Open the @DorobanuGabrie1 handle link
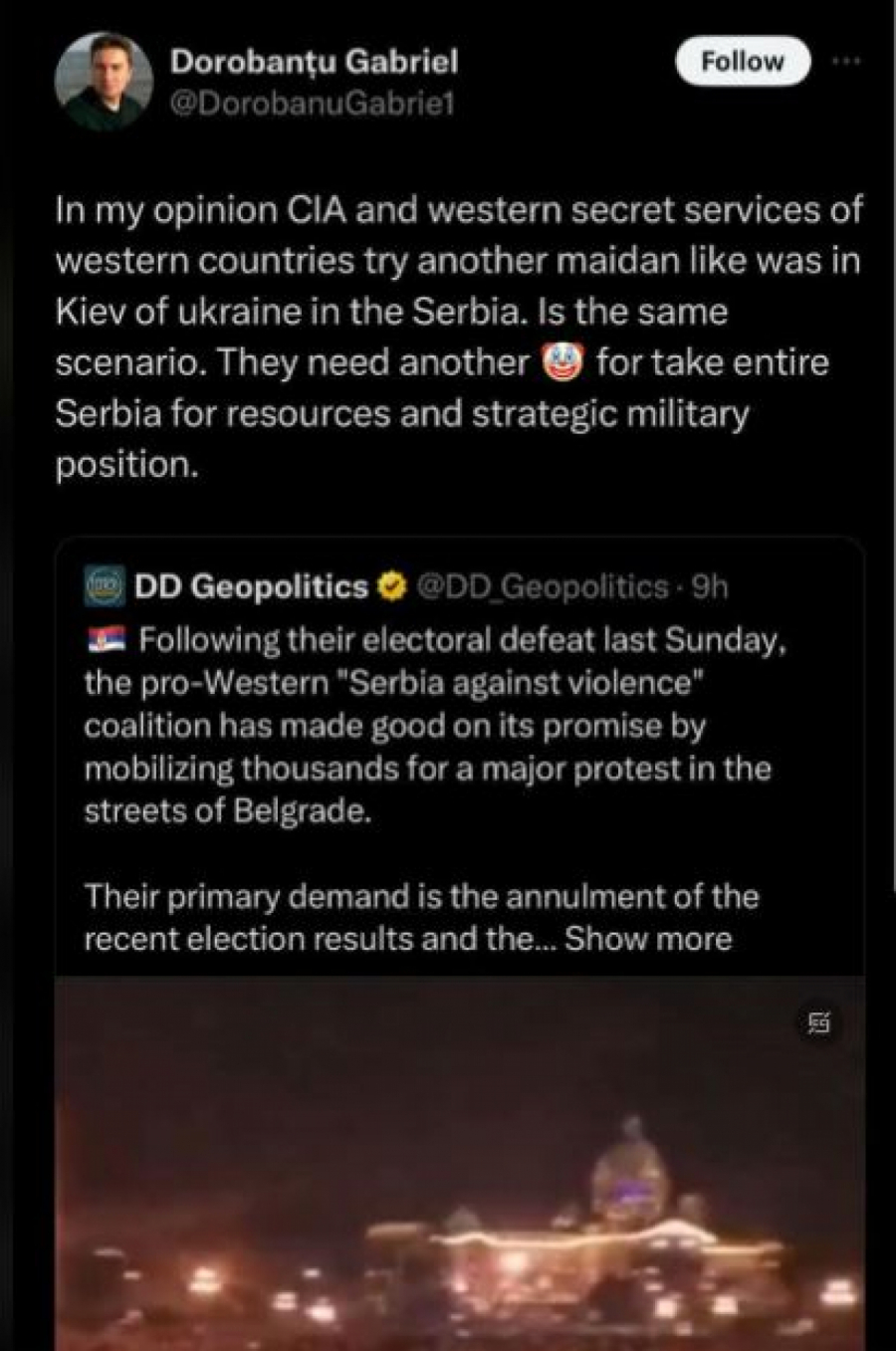 click(312, 104)
